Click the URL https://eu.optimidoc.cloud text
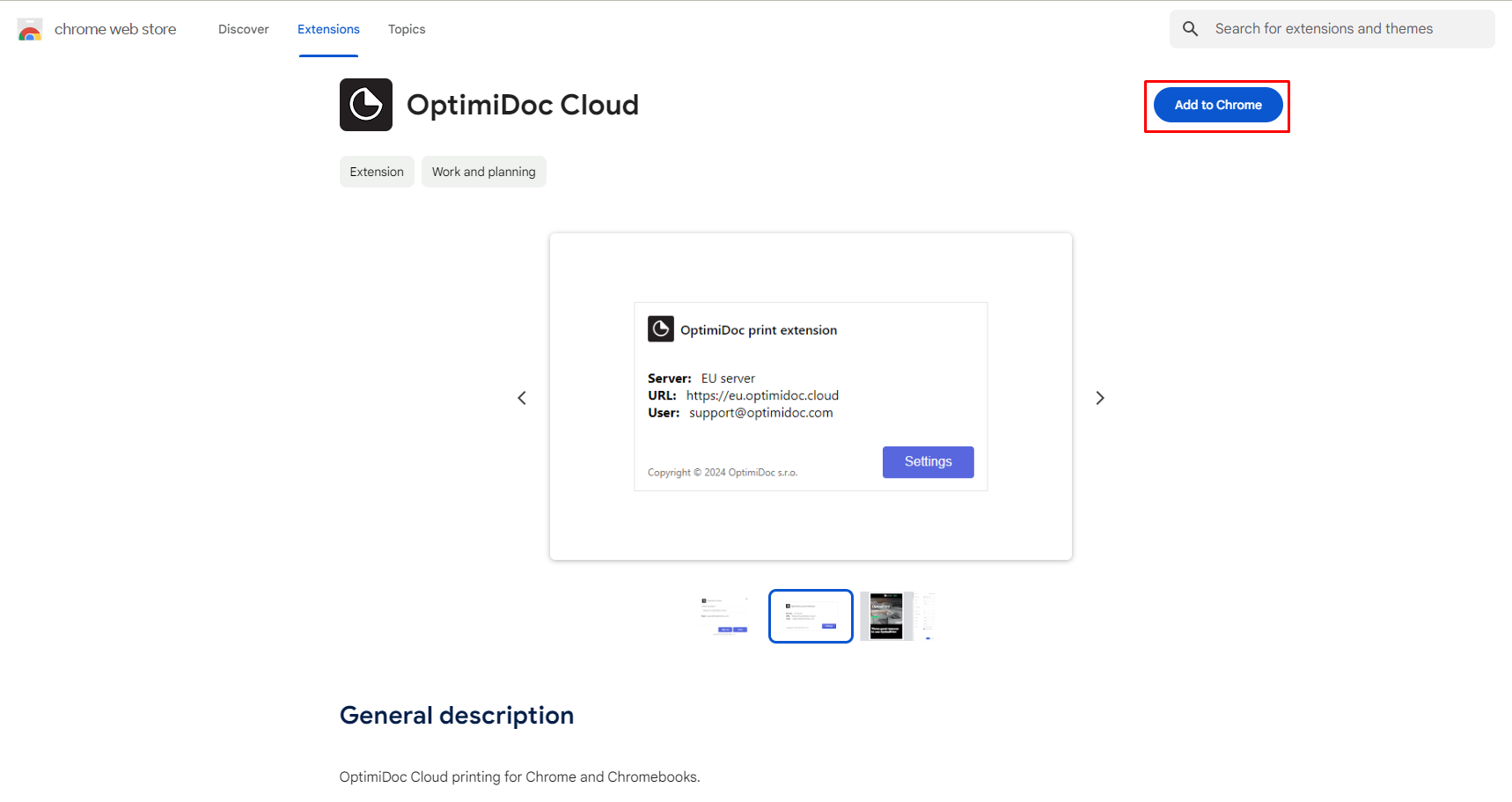 coord(762,395)
